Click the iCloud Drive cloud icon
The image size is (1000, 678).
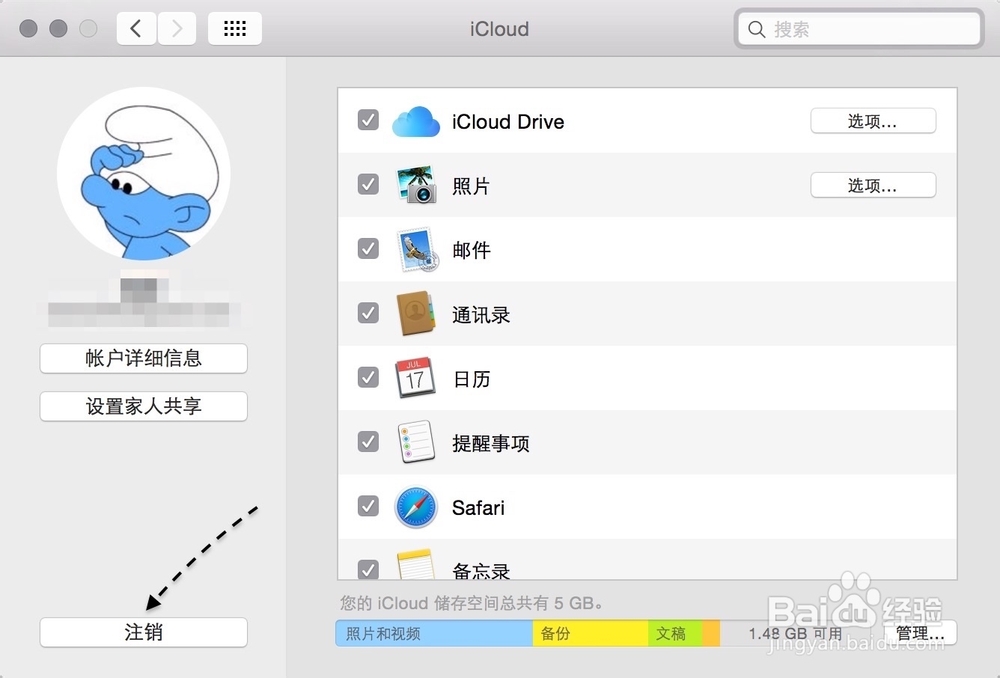[x=416, y=121]
